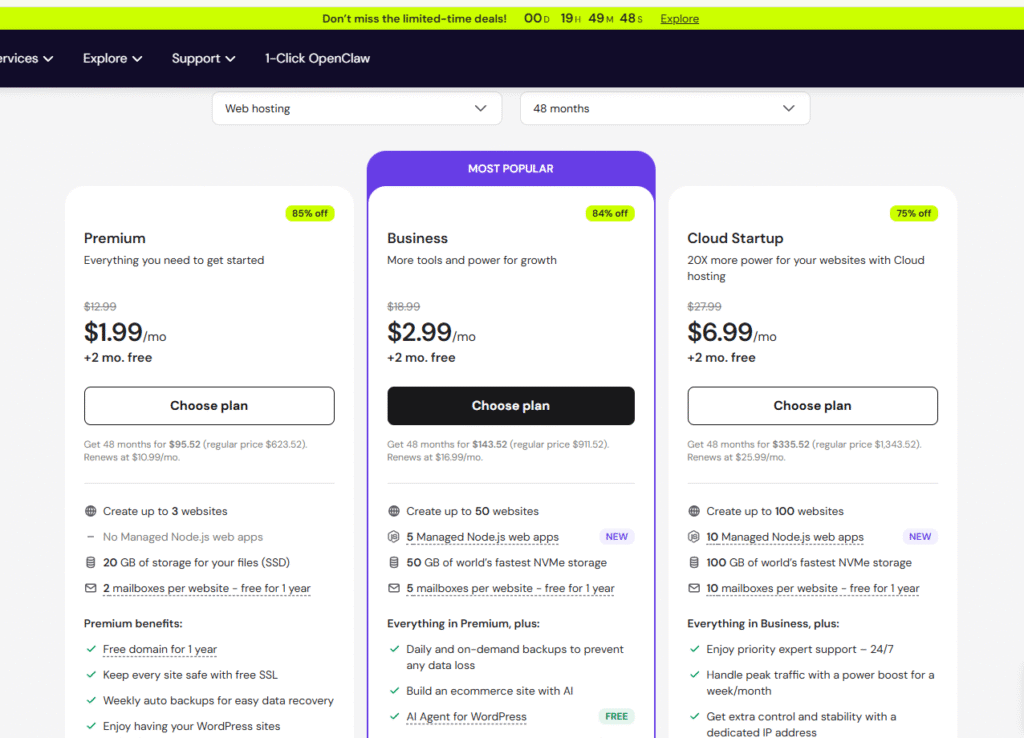
Task: Choose the Cloud Startup plan
Action: (x=812, y=406)
